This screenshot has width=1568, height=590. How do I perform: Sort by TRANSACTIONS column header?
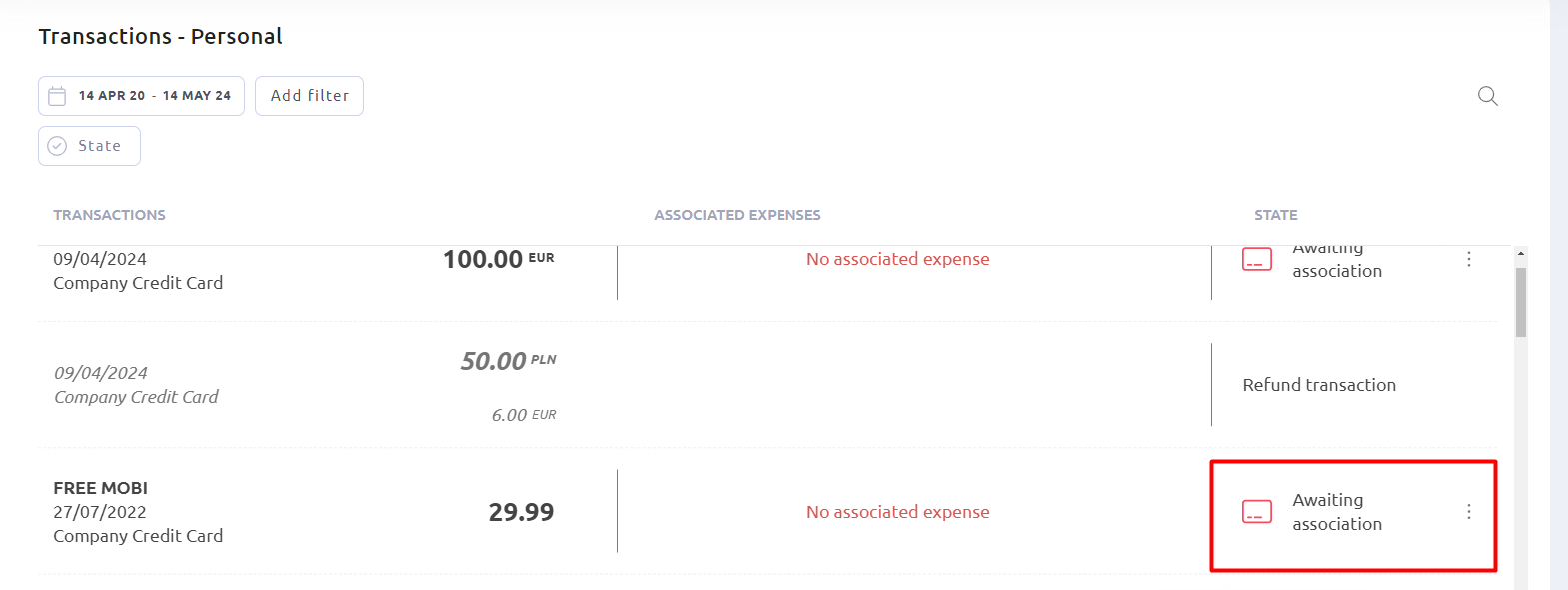[x=109, y=215]
